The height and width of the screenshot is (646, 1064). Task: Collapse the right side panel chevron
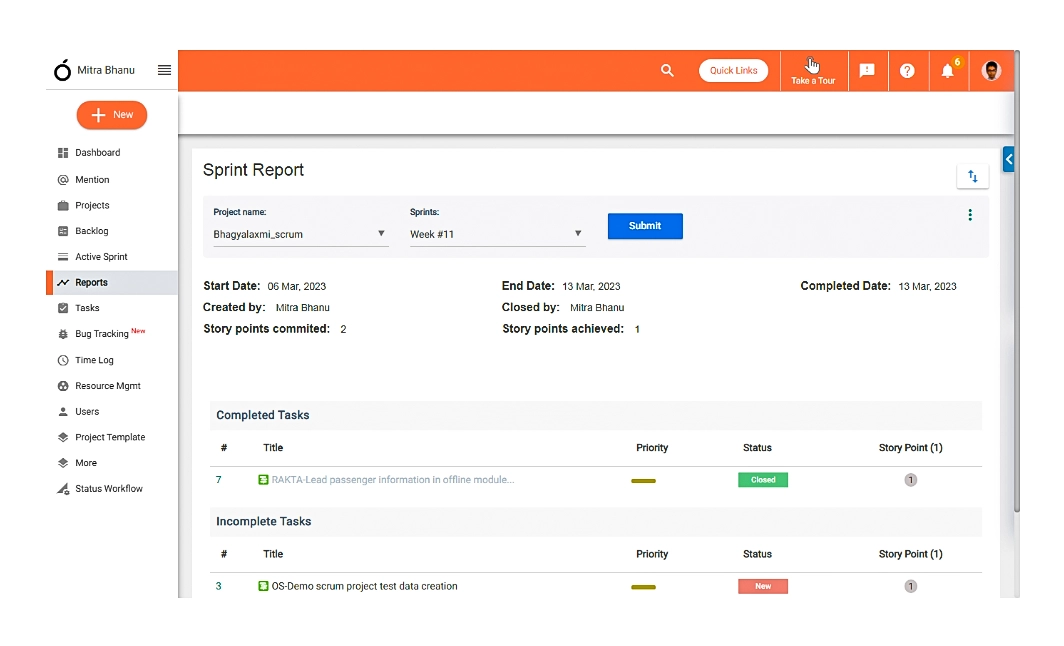coord(1008,158)
